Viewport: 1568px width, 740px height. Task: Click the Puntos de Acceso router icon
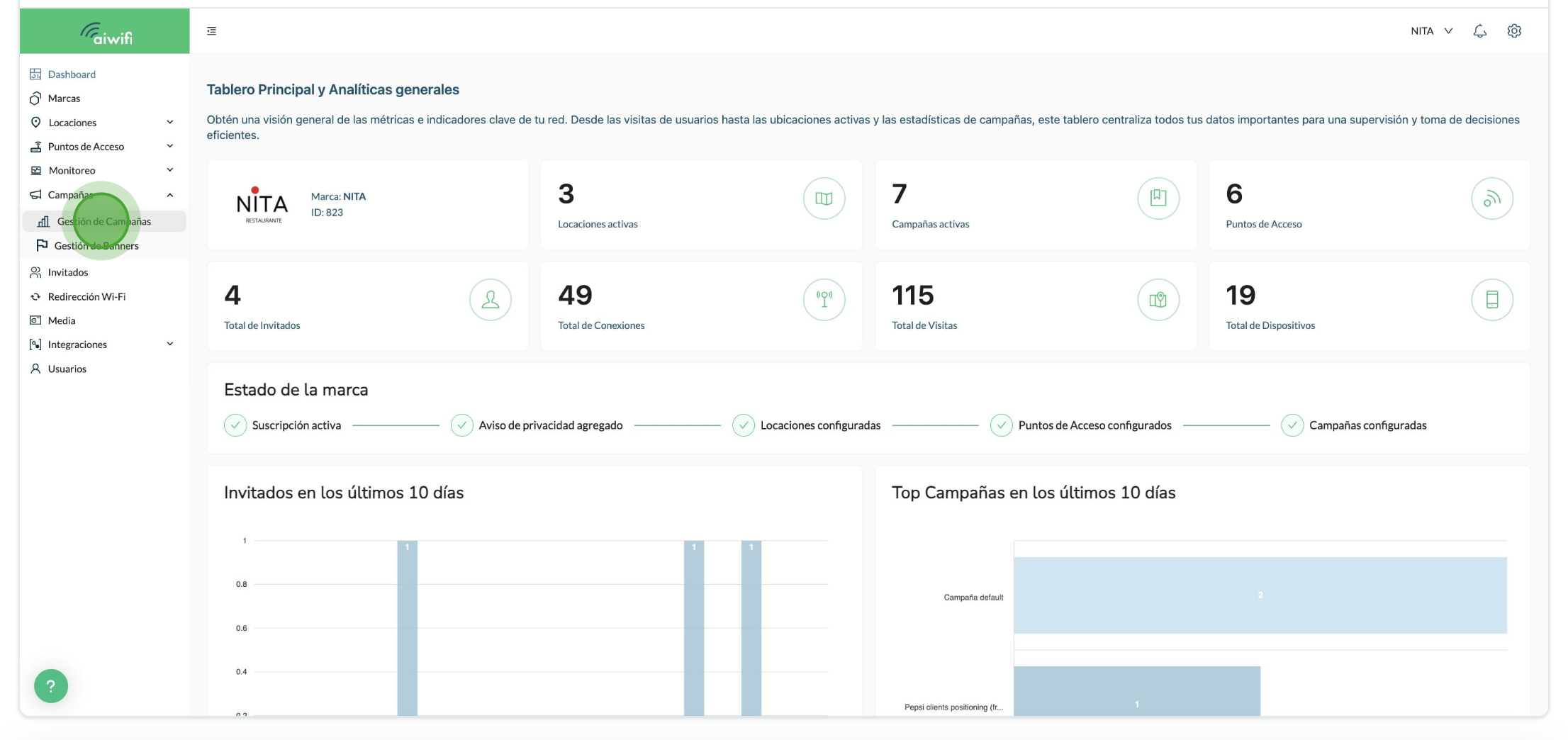[35, 146]
